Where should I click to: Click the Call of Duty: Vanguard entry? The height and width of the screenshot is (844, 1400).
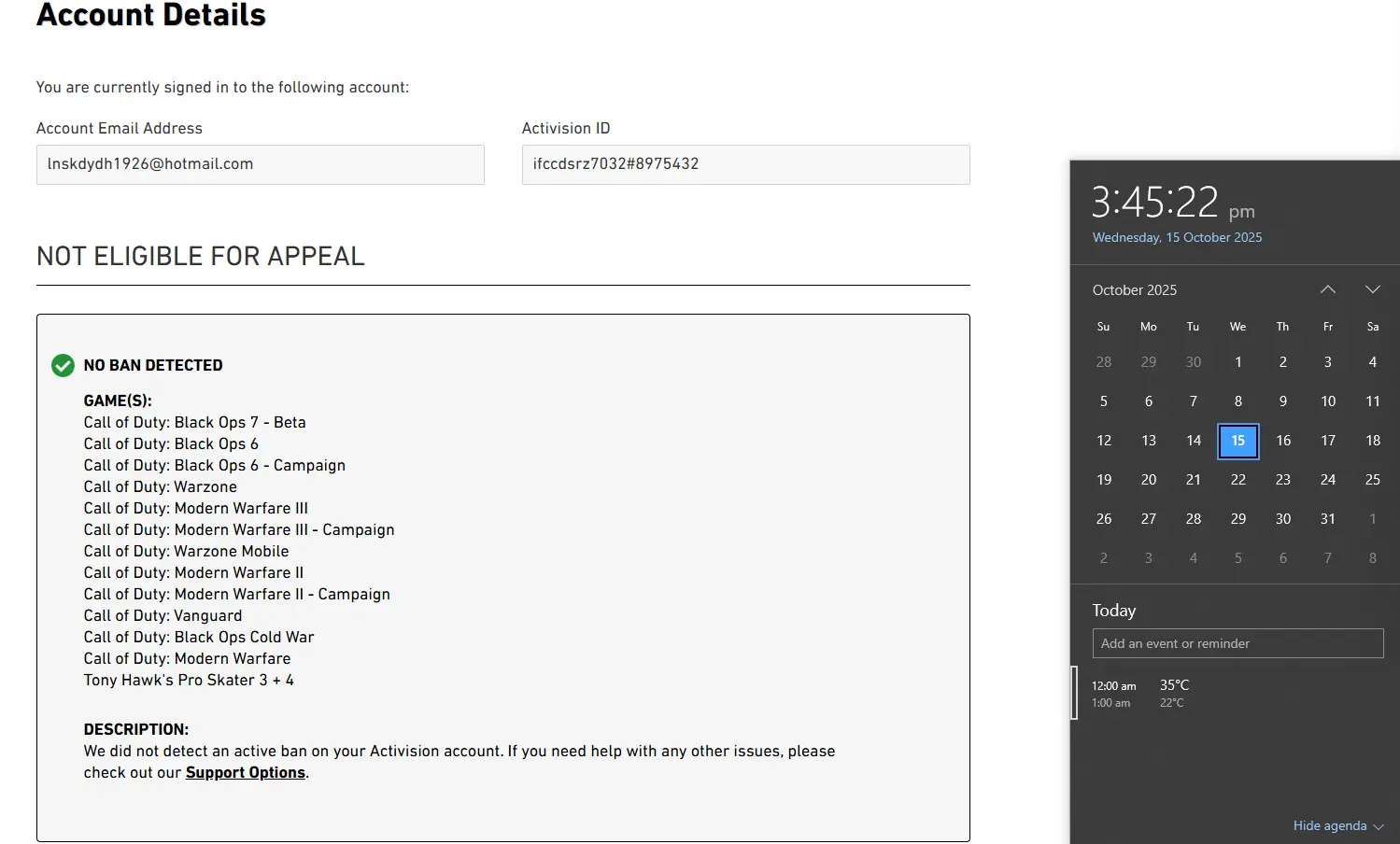[x=163, y=615]
